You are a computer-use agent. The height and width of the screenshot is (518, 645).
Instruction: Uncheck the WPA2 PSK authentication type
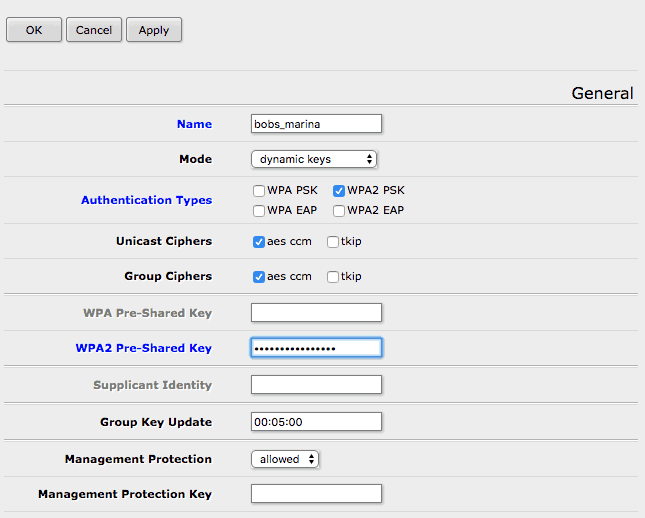click(339, 191)
